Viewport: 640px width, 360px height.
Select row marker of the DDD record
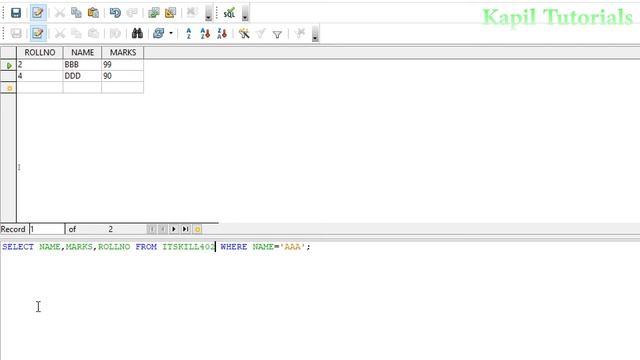8,76
